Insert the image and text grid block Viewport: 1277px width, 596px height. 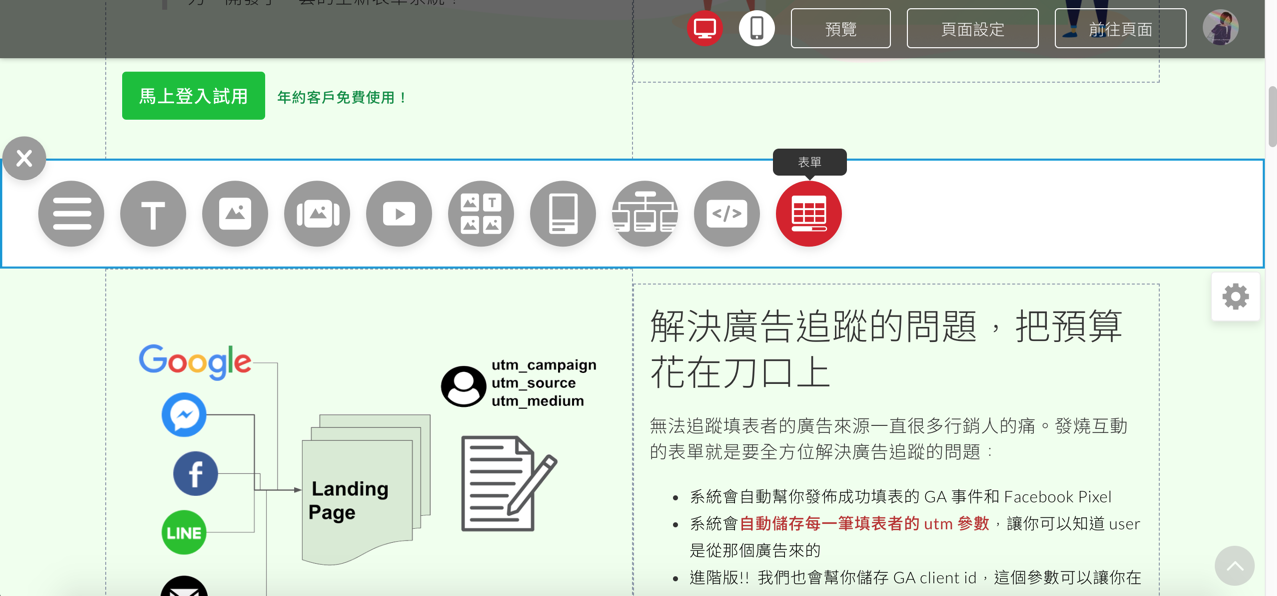click(x=481, y=214)
